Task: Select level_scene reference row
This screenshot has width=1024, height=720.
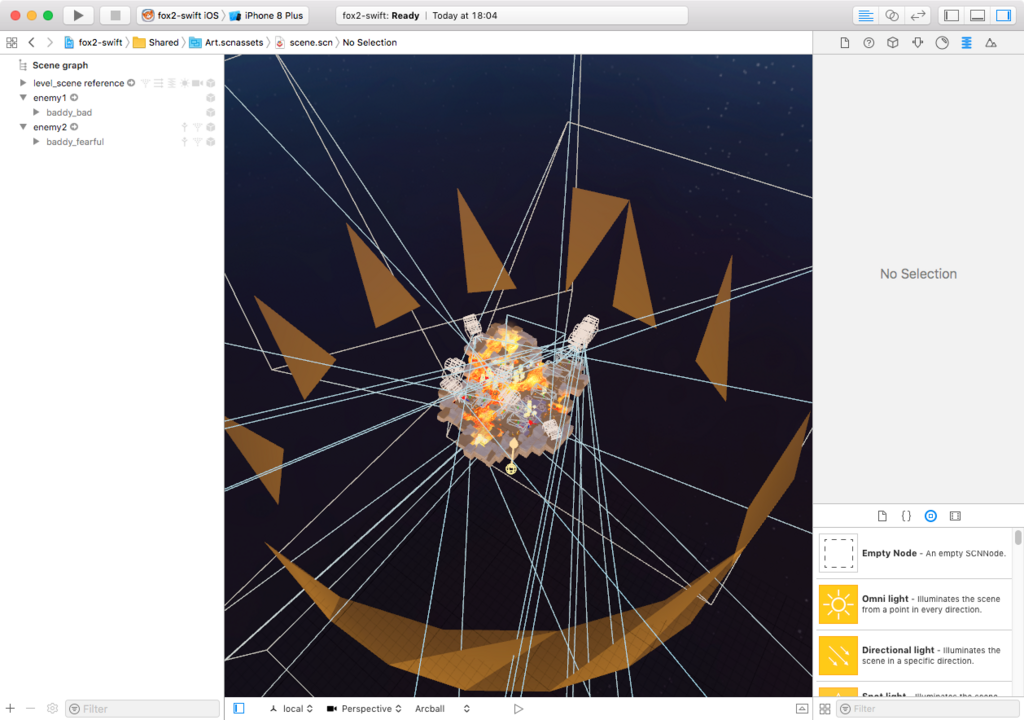Action: (x=112, y=83)
